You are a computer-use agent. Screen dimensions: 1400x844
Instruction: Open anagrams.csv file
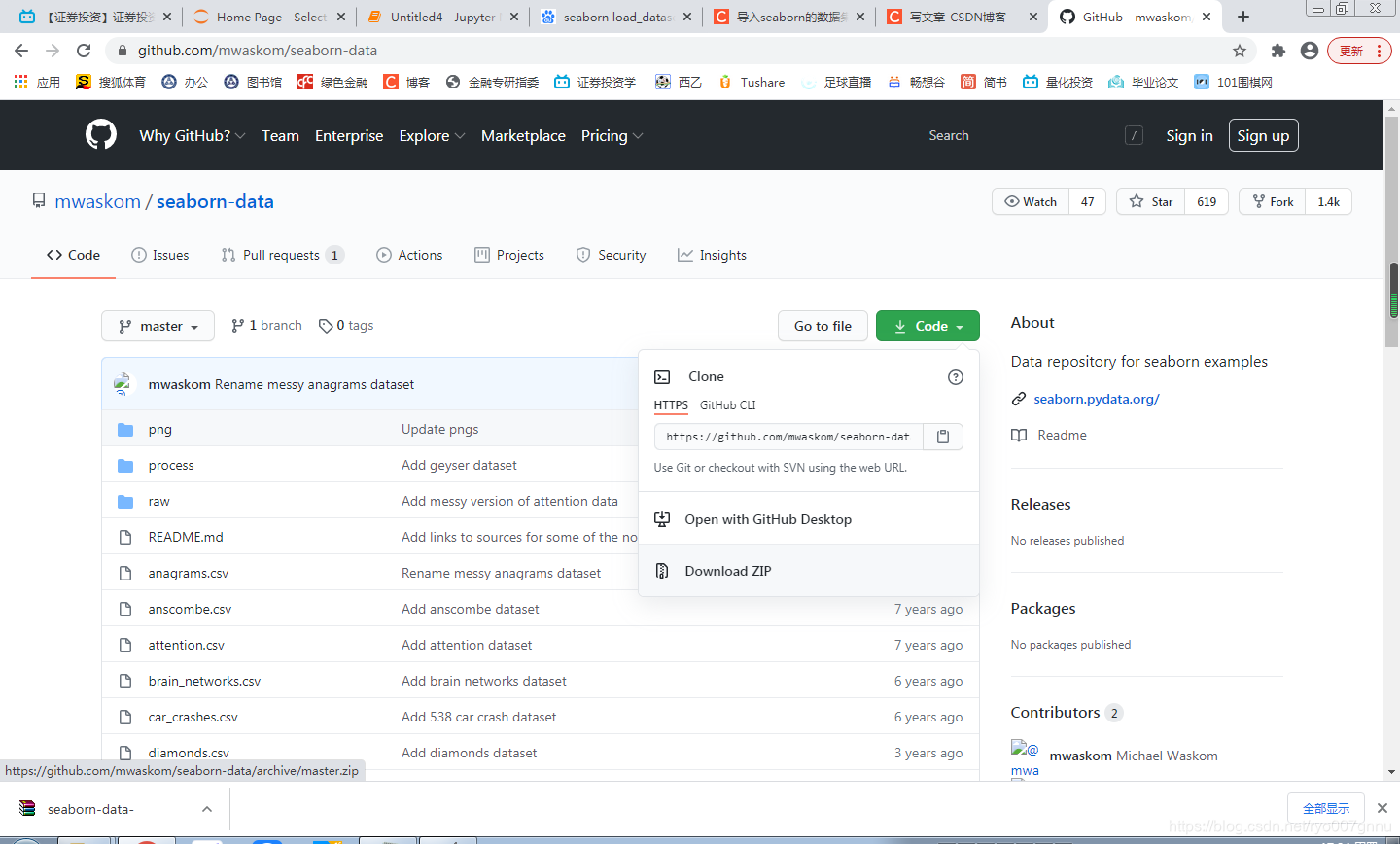point(189,574)
